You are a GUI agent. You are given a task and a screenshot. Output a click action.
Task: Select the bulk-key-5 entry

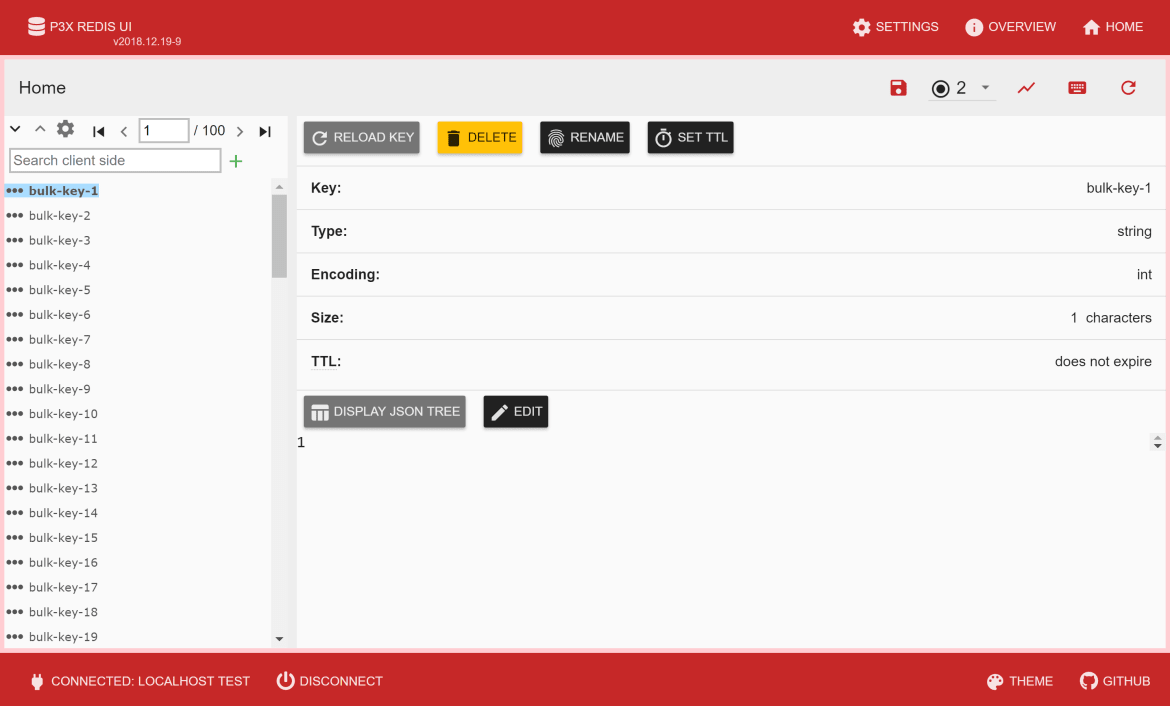(x=60, y=289)
